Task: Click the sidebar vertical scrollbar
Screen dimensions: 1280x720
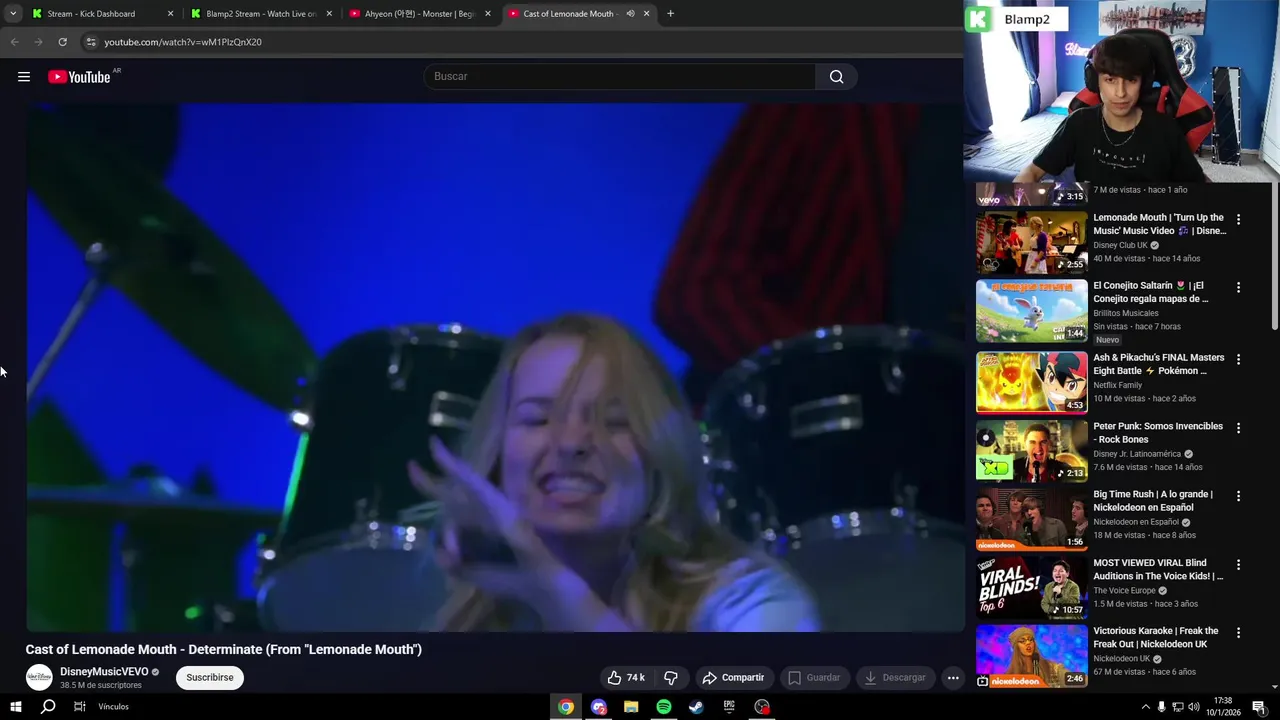Action: [x=1274, y=258]
